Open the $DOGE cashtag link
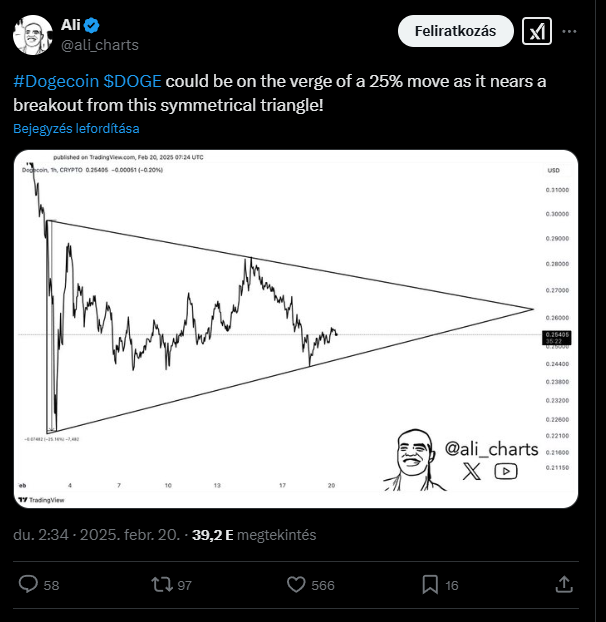Screen dimensions: 606x622 point(132,82)
